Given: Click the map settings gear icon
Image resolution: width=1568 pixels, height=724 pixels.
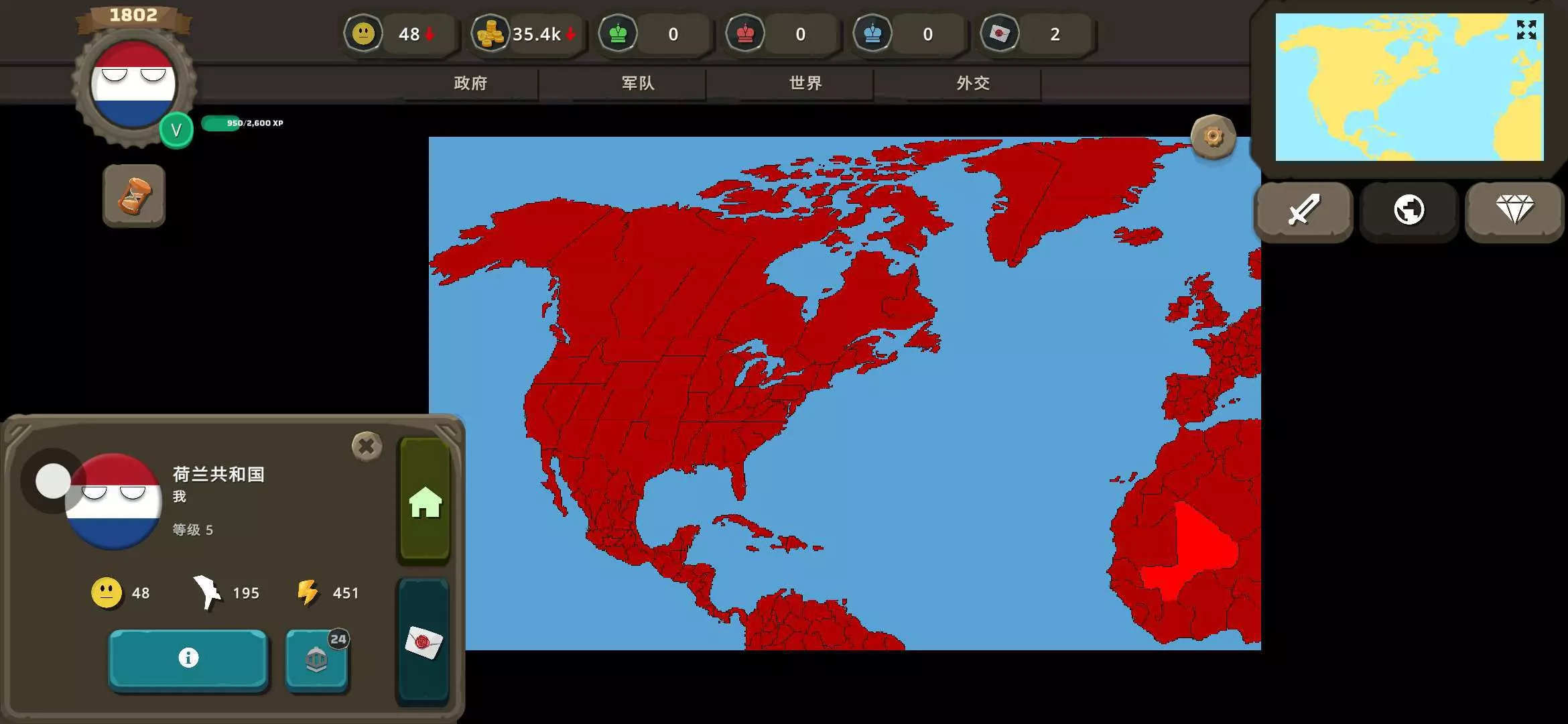Looking at the screenshot, I should 1213,137.
